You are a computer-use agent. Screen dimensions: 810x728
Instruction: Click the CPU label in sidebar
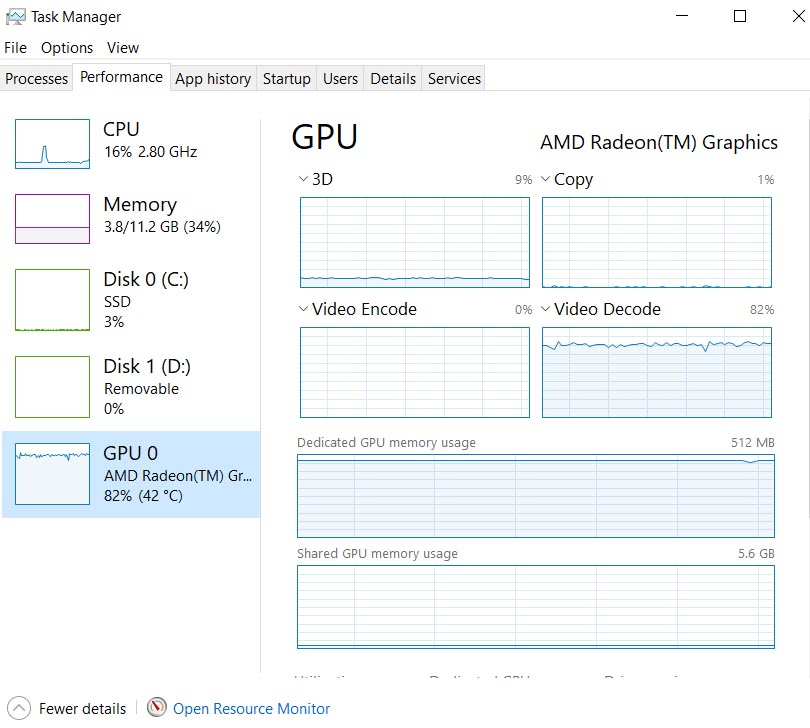tap(121, 129)
